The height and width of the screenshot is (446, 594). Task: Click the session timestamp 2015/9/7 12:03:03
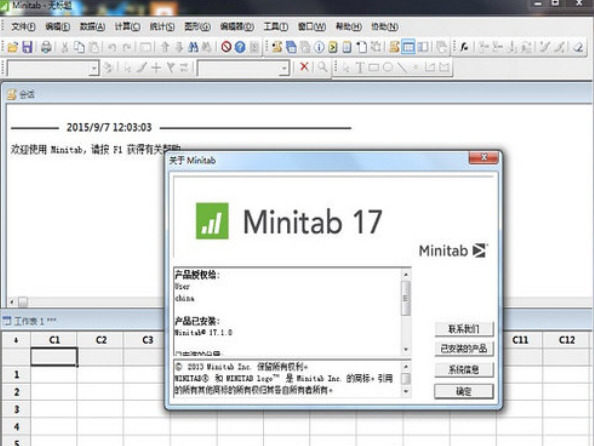(x=109, y=127)
